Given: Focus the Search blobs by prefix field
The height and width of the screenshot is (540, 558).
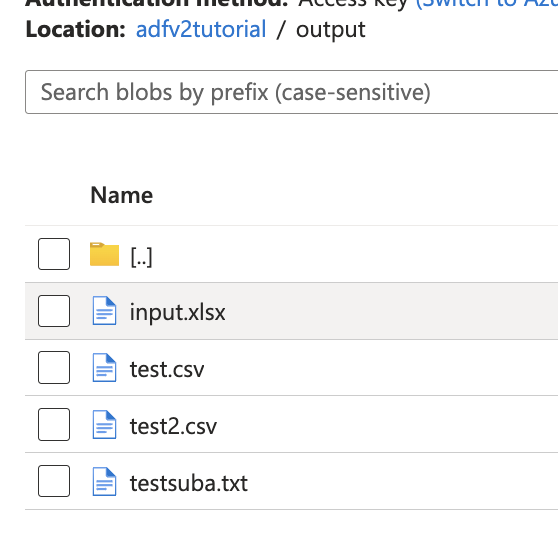Looking at the screenshot, I should 291,92.
